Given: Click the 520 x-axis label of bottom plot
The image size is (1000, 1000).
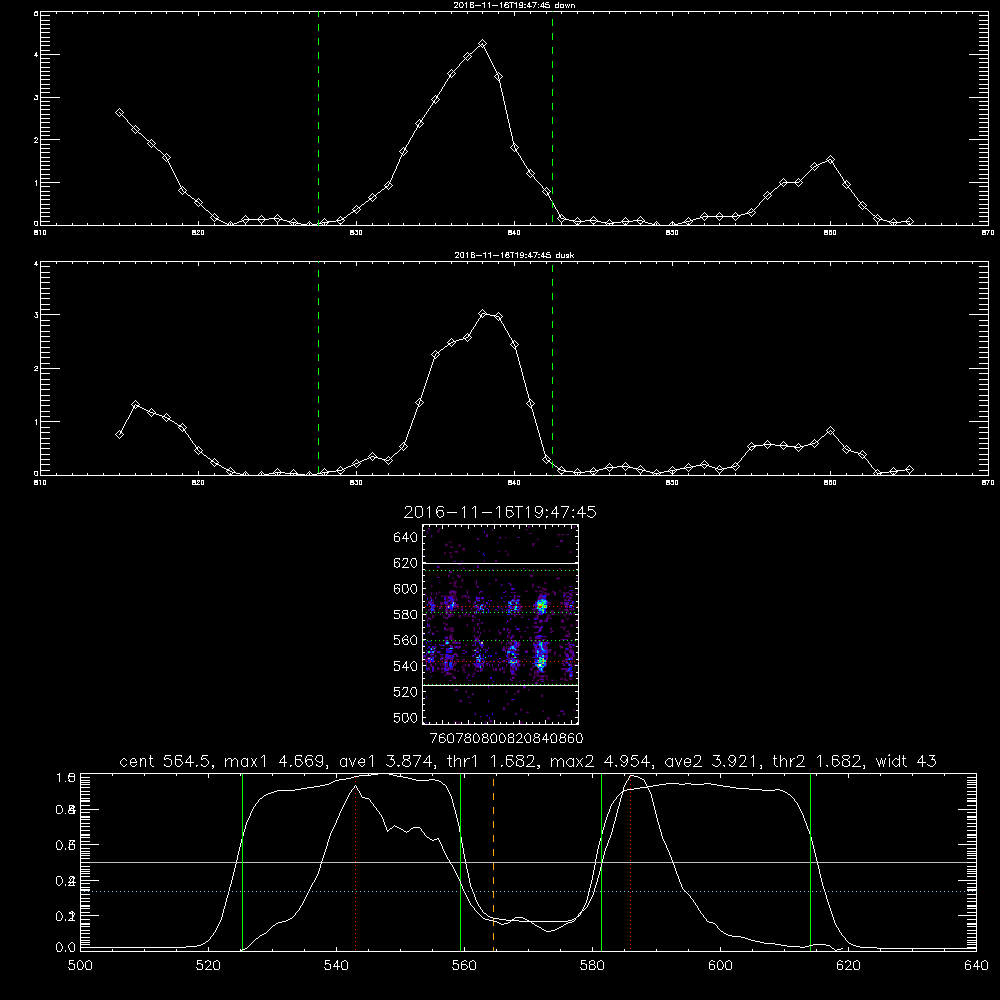Looking at the screenshot, I should click(208, 965).
